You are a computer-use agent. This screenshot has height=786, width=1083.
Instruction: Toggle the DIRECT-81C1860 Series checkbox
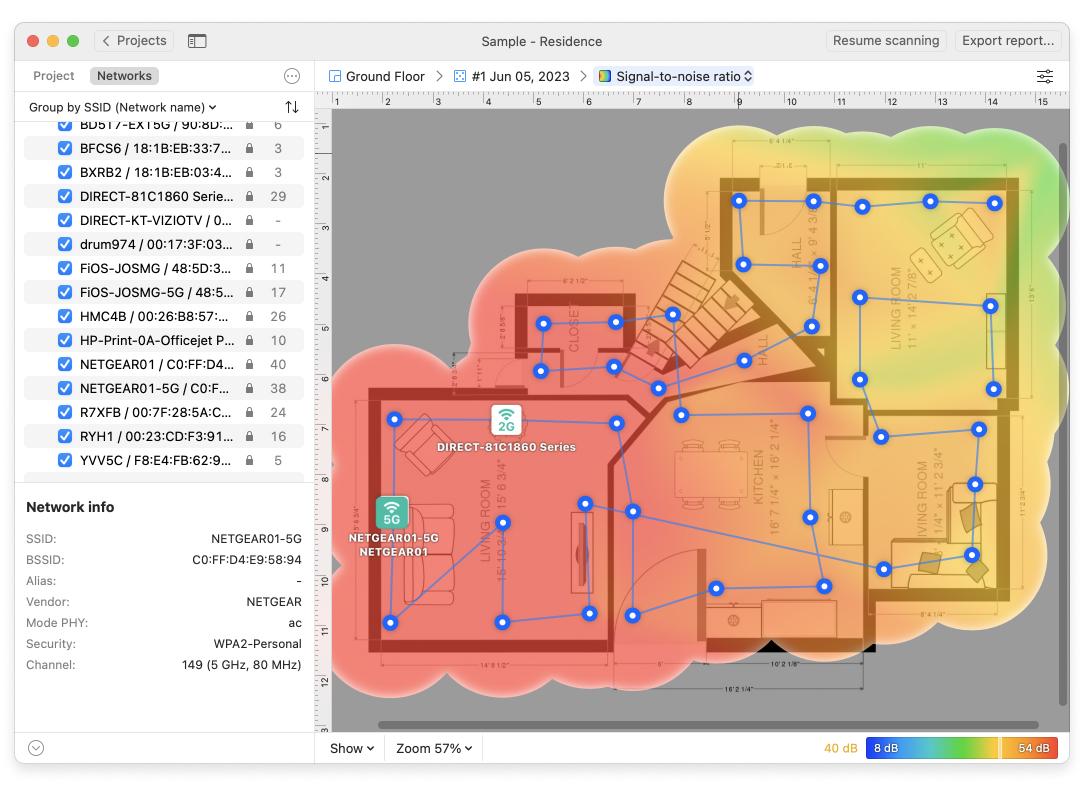[65, 196]
